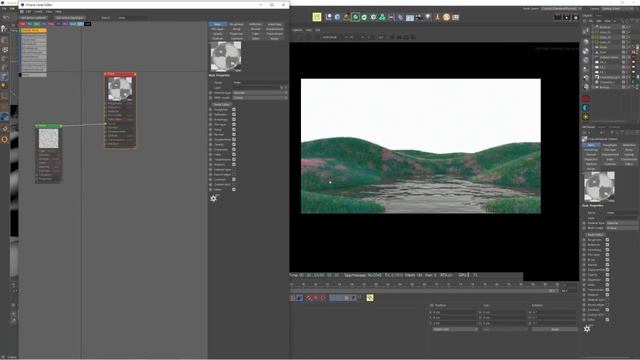Toggle Opacity checkbox in Node Editor
The width and height of the screenshot is (640, 360).
pos(234,144)
